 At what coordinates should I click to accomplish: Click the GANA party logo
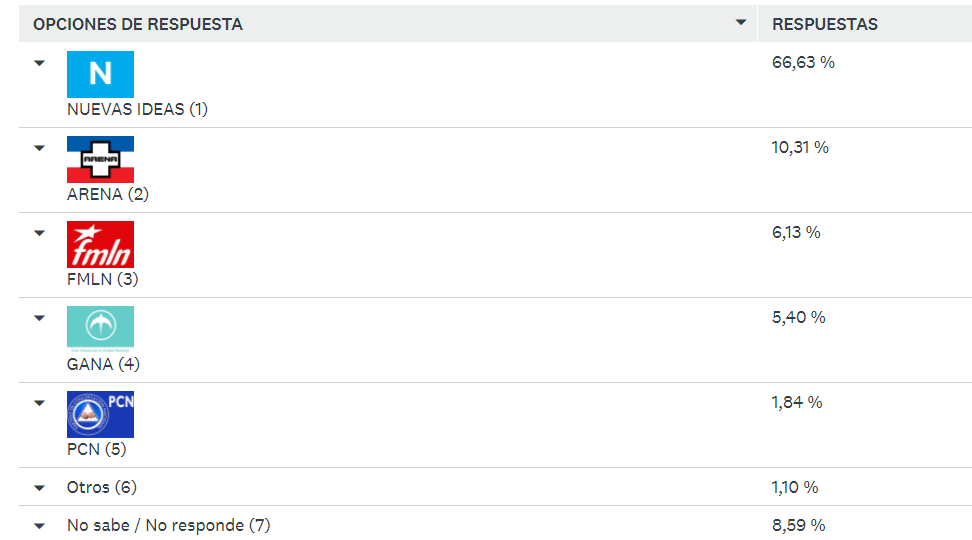[x=100, y=329]
